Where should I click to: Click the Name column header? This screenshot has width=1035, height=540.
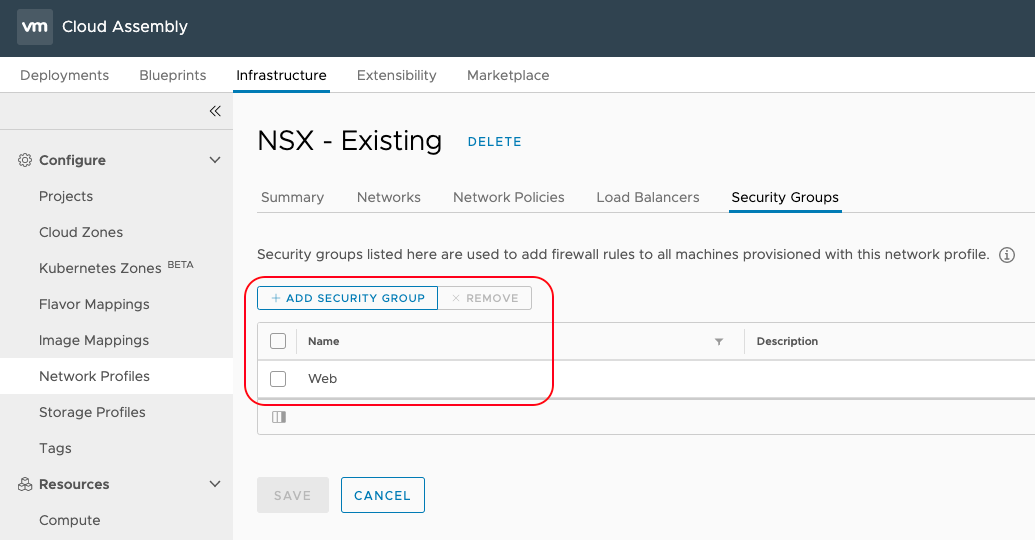pos(323,341)
